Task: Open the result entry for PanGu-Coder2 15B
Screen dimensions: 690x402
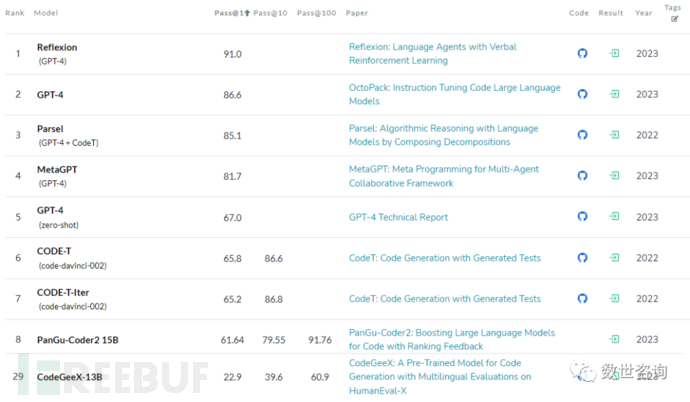Action: [x=615, y=339]
